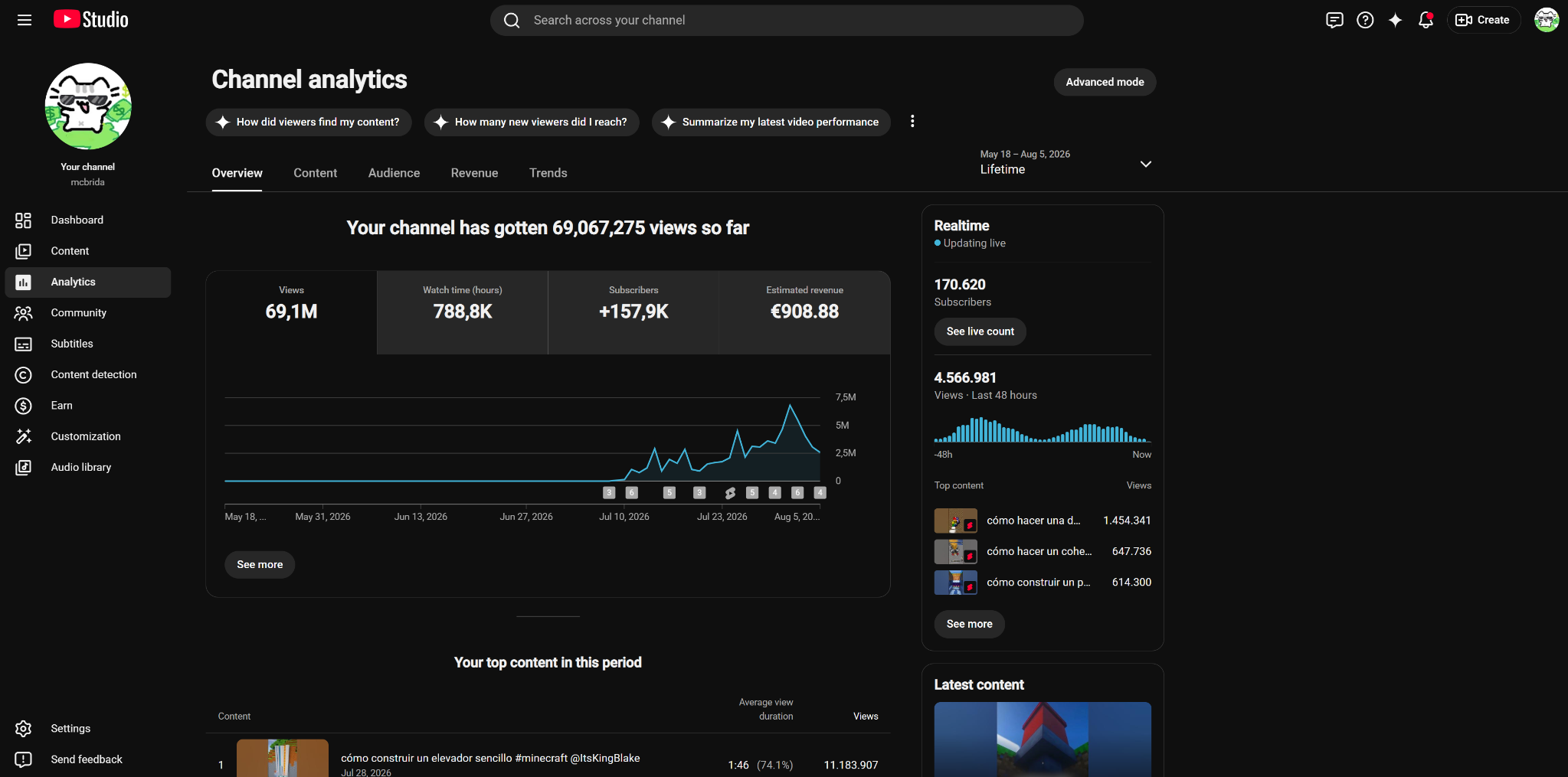This screenshot has width=1568, height=777.
Task: Open thumbnail for "cómo construir un p..." video
Action: (956, 583)
